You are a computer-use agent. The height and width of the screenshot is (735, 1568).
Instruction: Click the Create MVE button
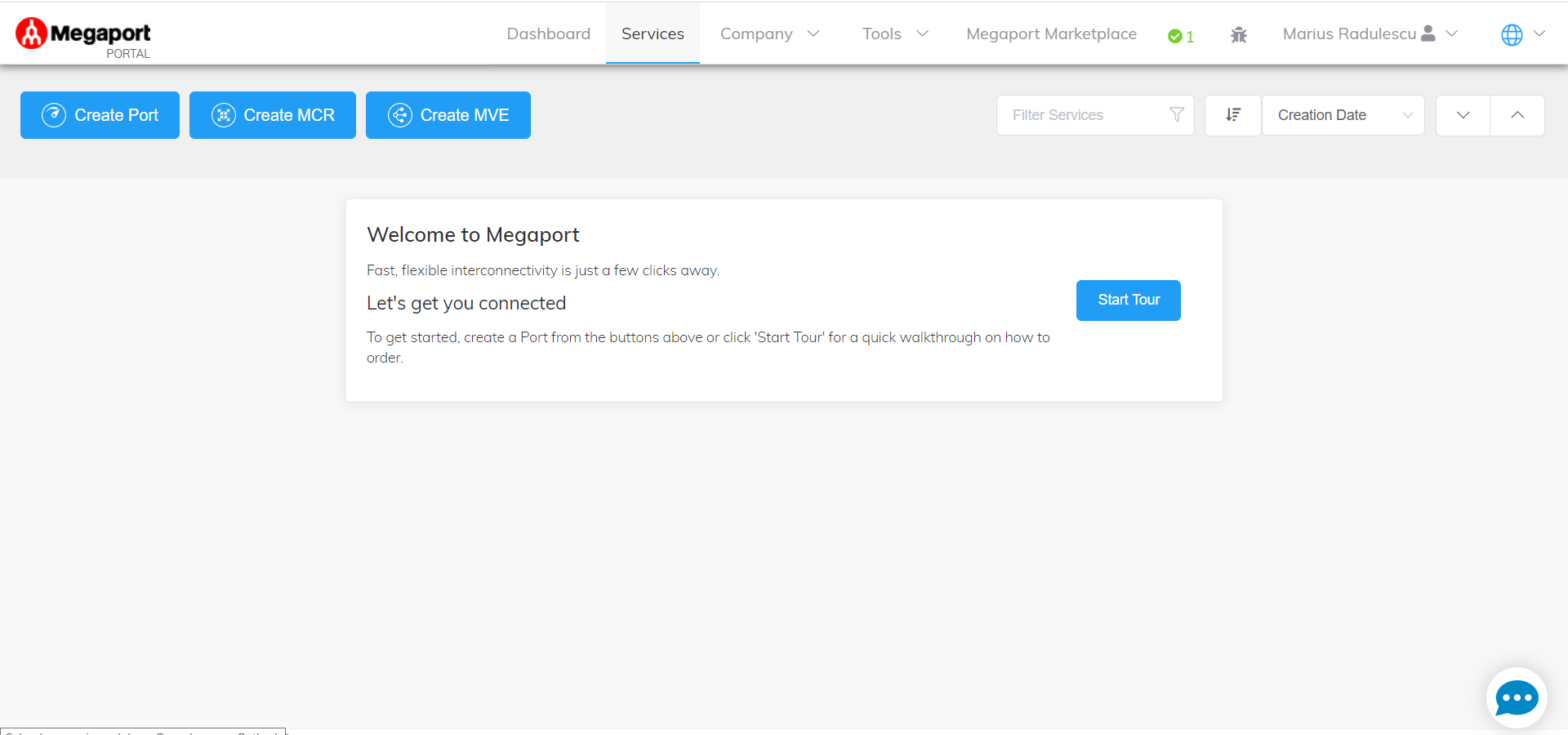[448, 115]
